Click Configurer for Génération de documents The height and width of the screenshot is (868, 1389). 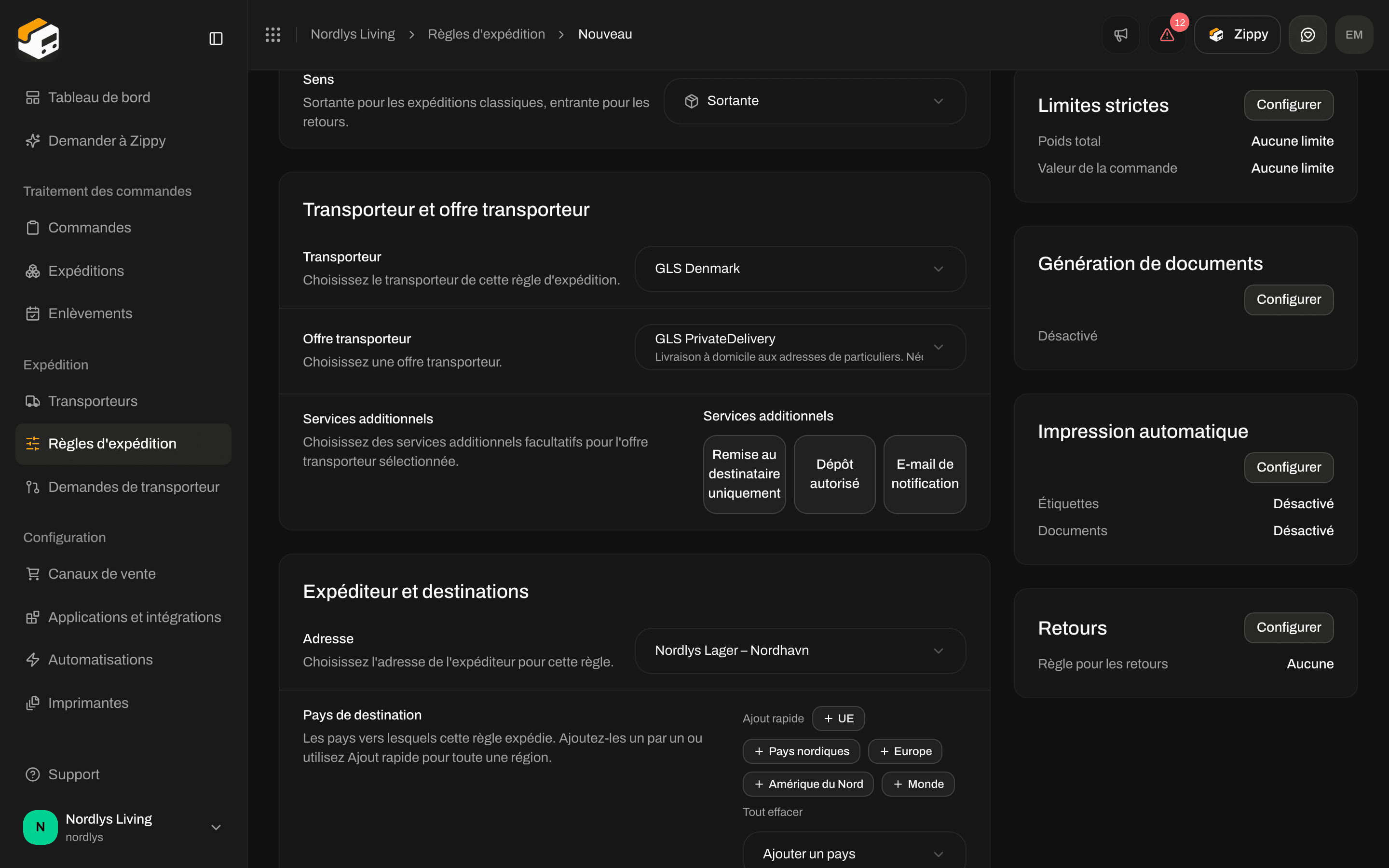(x=1289, y=299)
